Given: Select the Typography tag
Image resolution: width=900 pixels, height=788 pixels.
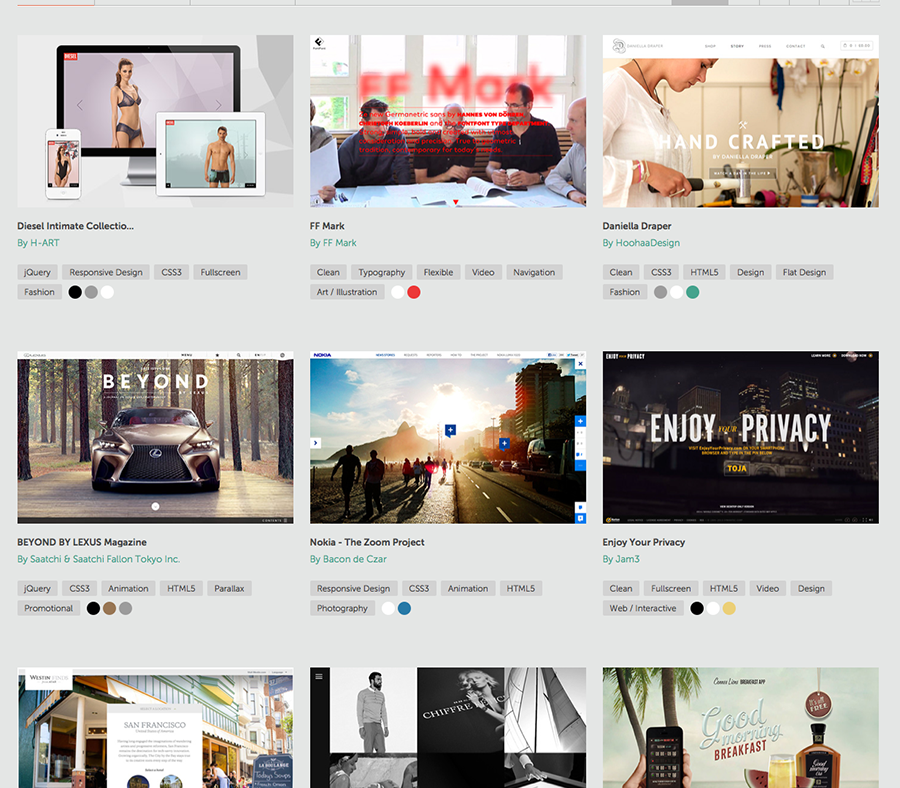Looking at the screenshot, I should tap(382, 272).
